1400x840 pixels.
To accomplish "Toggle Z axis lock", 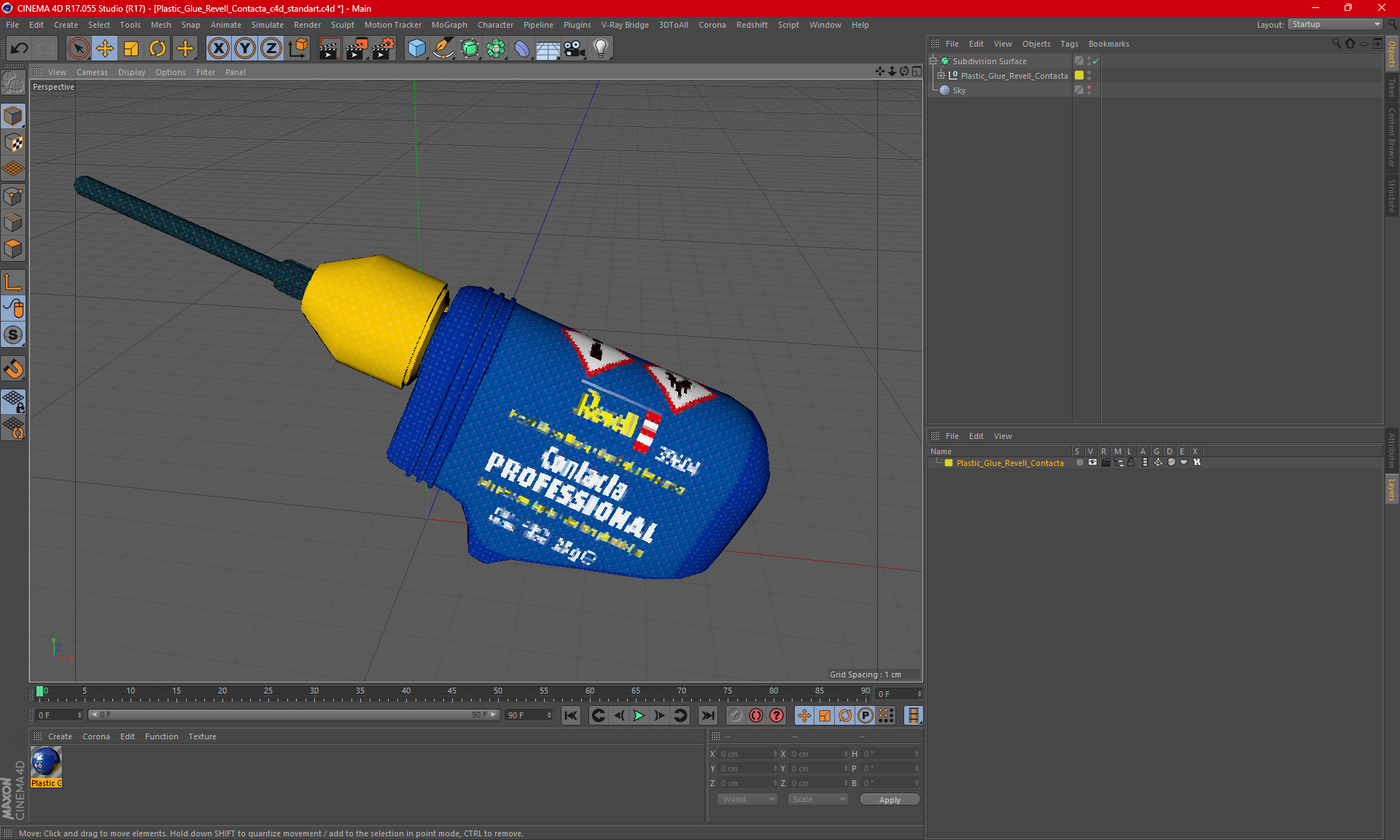I will tap(271, 49).
